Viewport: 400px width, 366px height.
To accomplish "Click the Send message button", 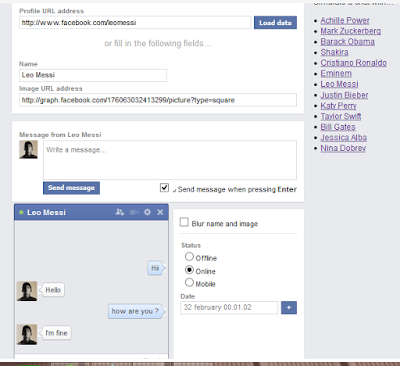I will point(71,188).
